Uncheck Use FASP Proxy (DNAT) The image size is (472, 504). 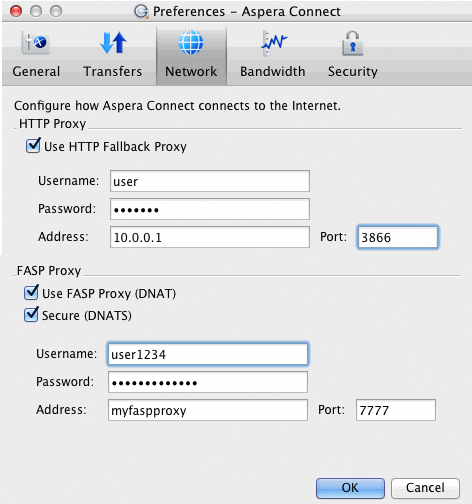pos(31,293)
